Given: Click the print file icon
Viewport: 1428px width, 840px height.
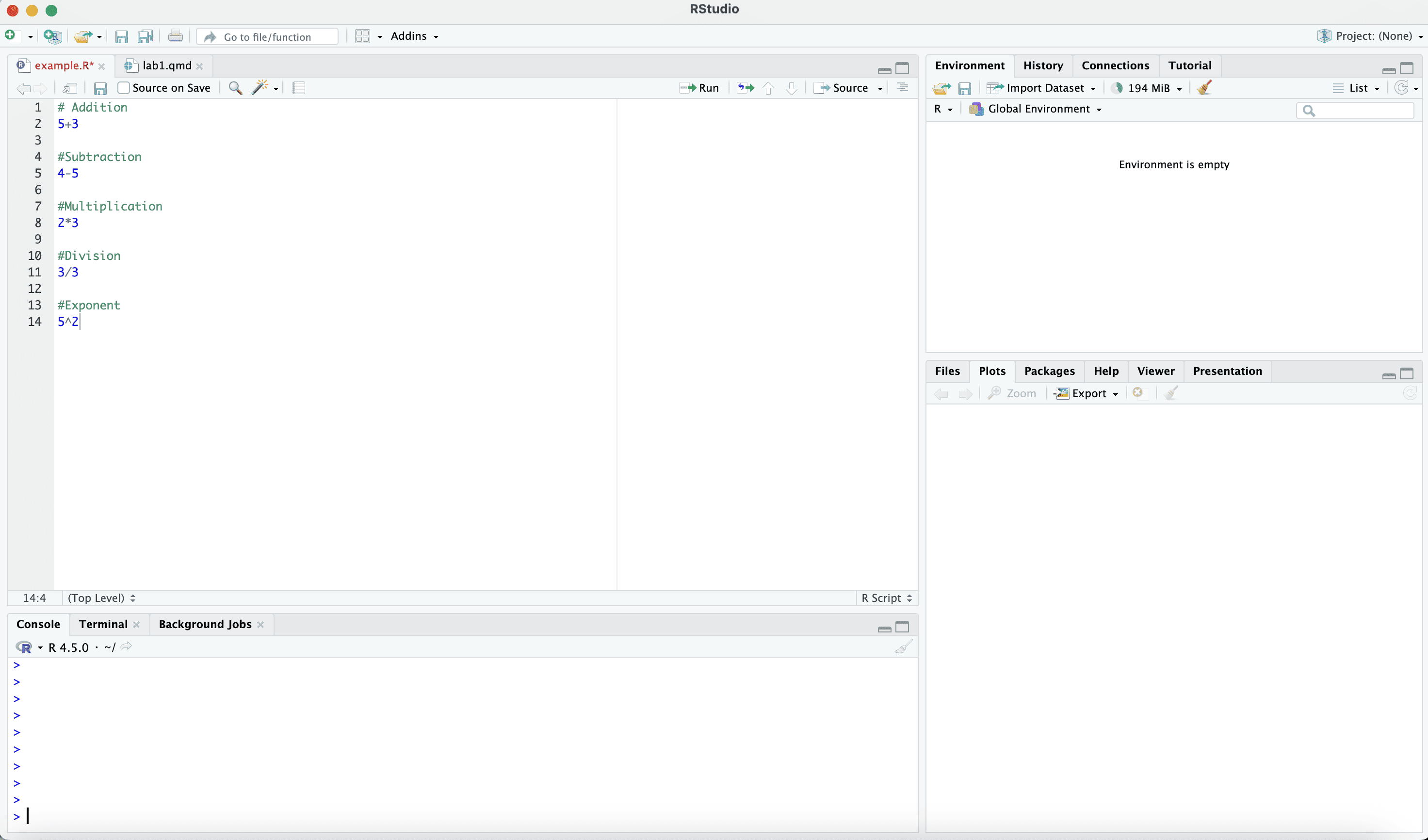Looking at the screenshot, I should (175, 37).
